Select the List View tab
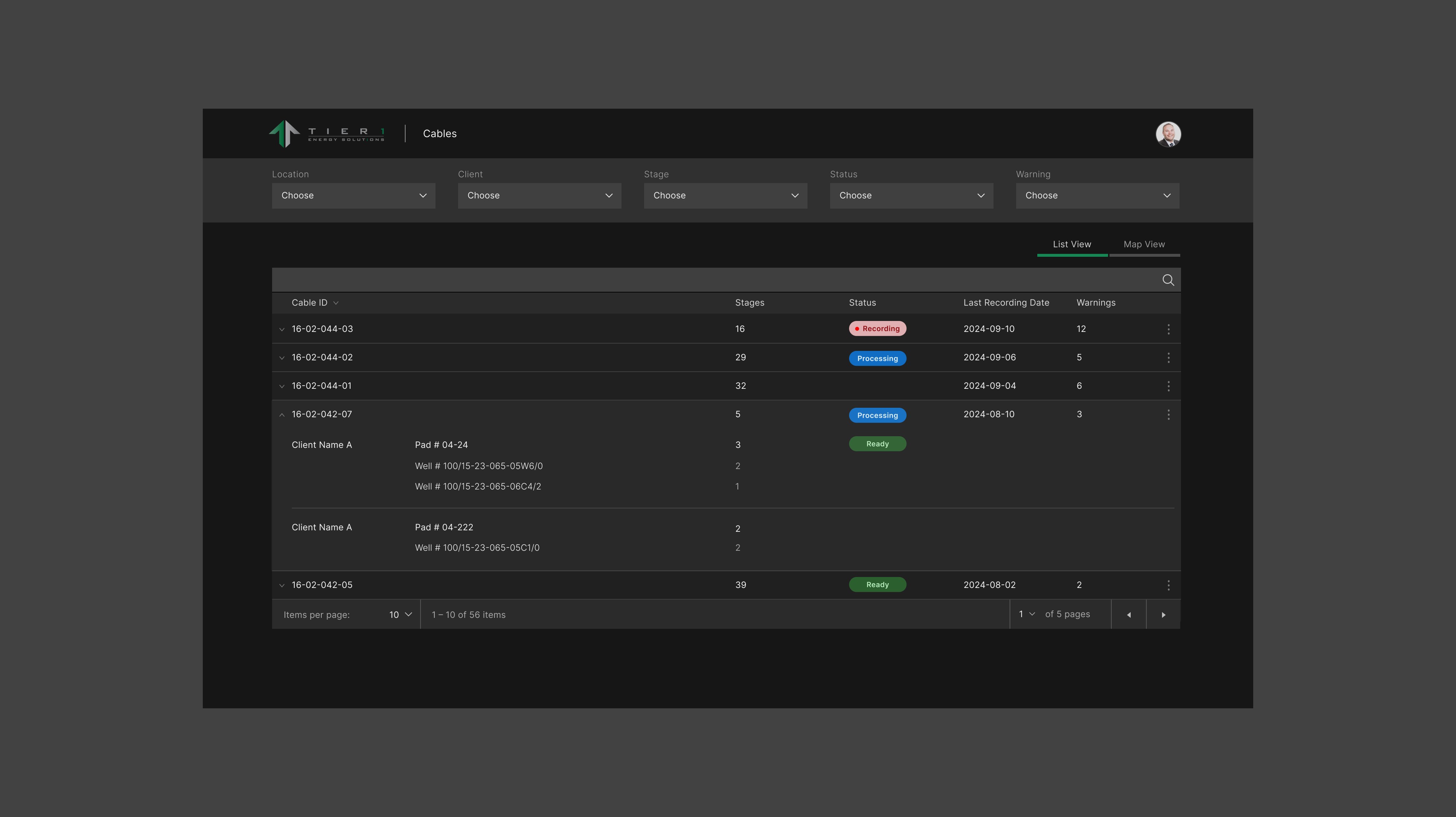Screen dimensions: 1456x817 (1072, 244)
